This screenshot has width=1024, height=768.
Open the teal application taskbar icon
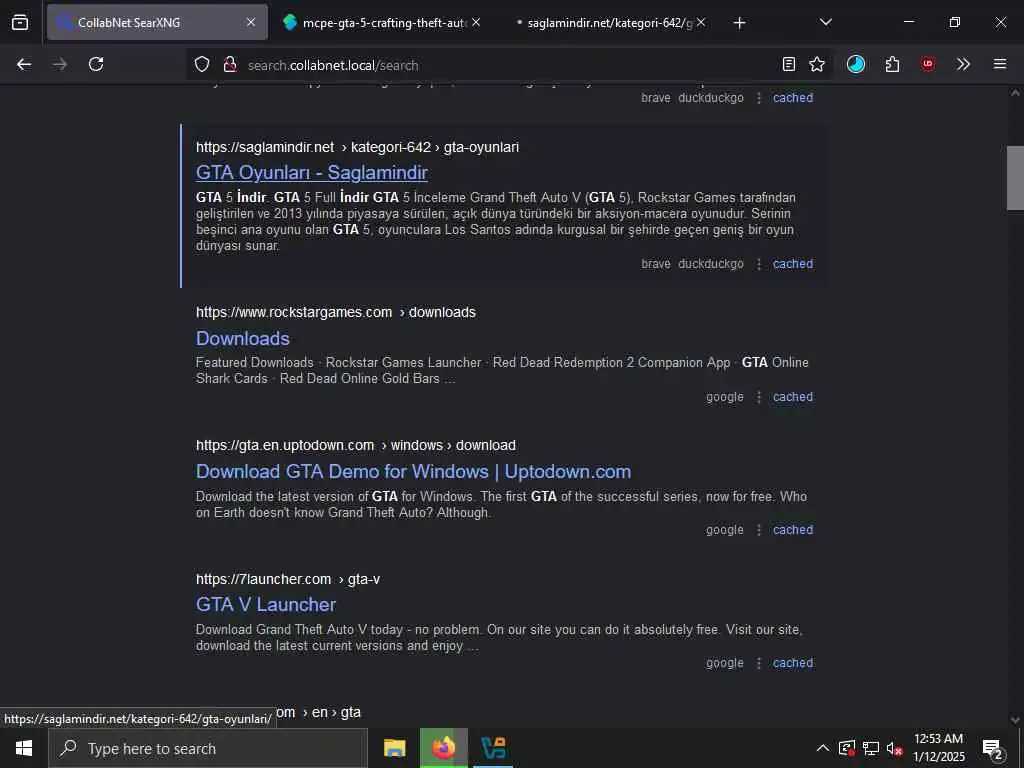pyautogui.click(x=493, y=748)
